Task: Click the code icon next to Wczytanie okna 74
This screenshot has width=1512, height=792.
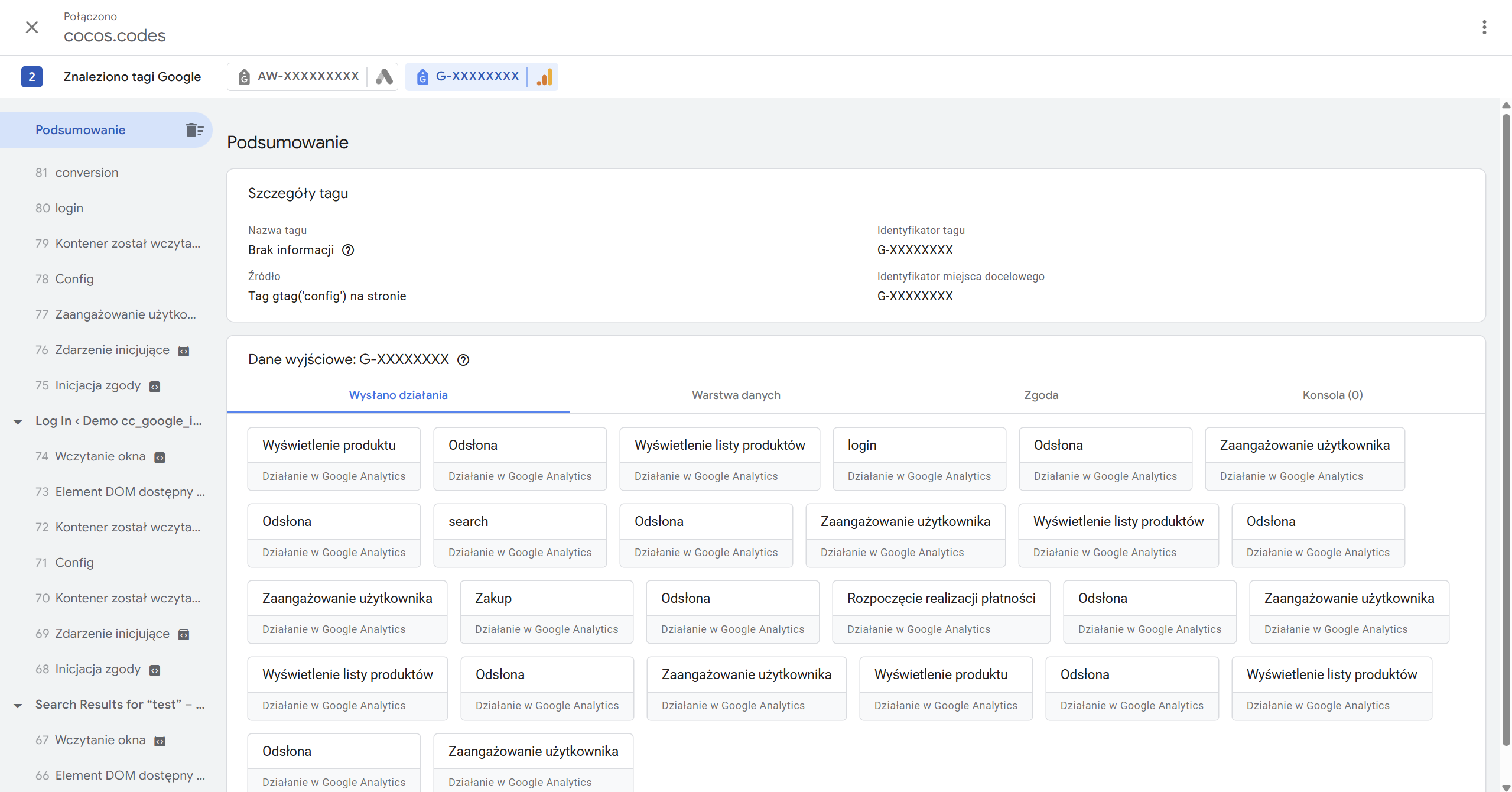Action: pyautogui.click(x=160, y=457)
